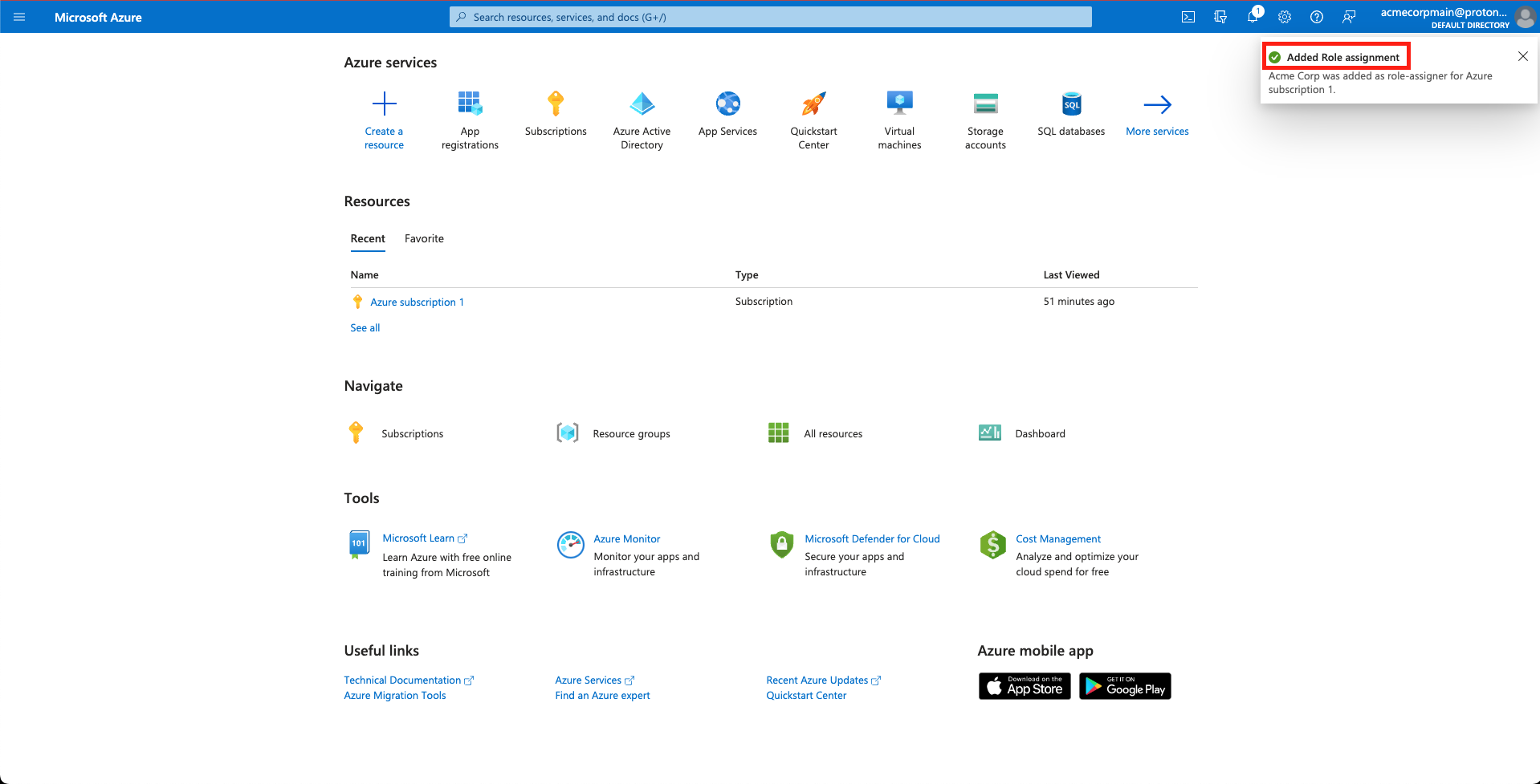Open App Services icon
This screenshot has height=784, width=1540.
point(728,104)
